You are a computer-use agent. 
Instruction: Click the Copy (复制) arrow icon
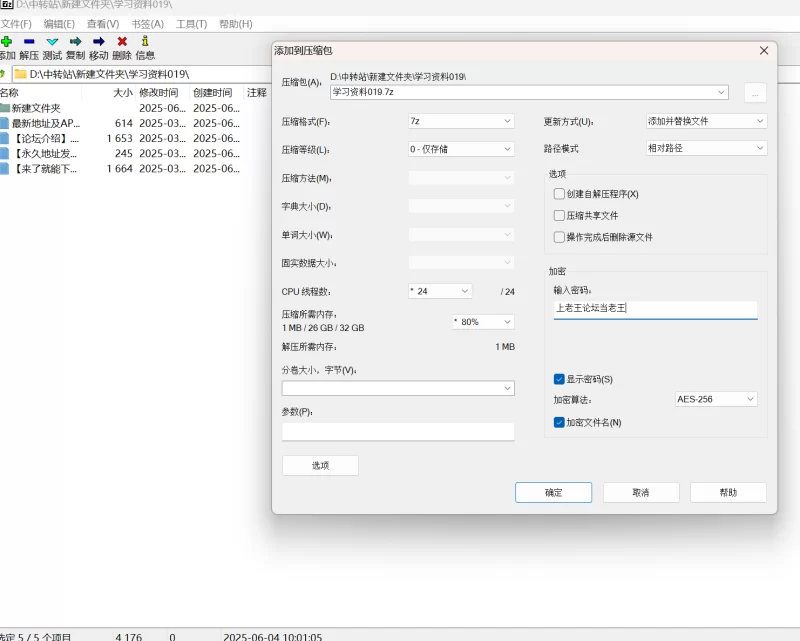point(75,42)
